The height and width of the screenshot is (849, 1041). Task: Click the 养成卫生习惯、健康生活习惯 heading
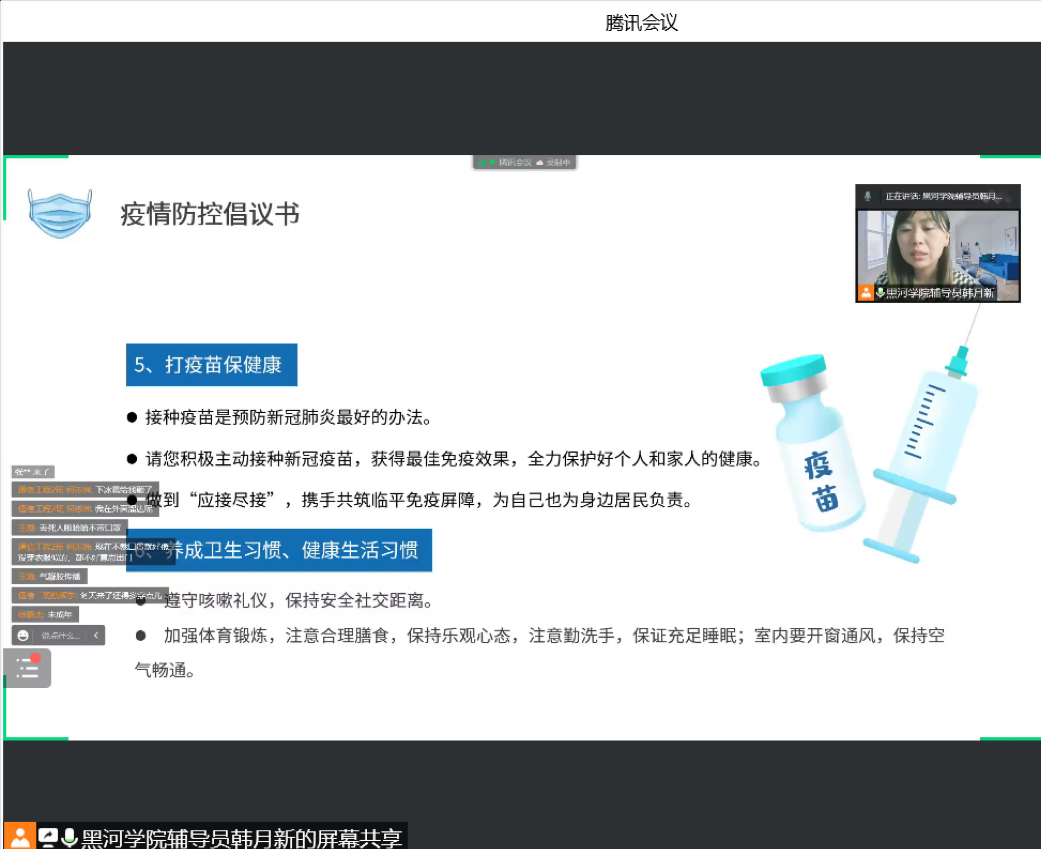coord(290,551)
